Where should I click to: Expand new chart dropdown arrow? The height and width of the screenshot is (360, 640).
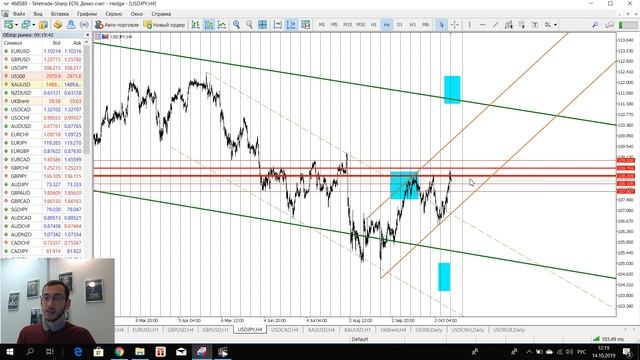16,25
